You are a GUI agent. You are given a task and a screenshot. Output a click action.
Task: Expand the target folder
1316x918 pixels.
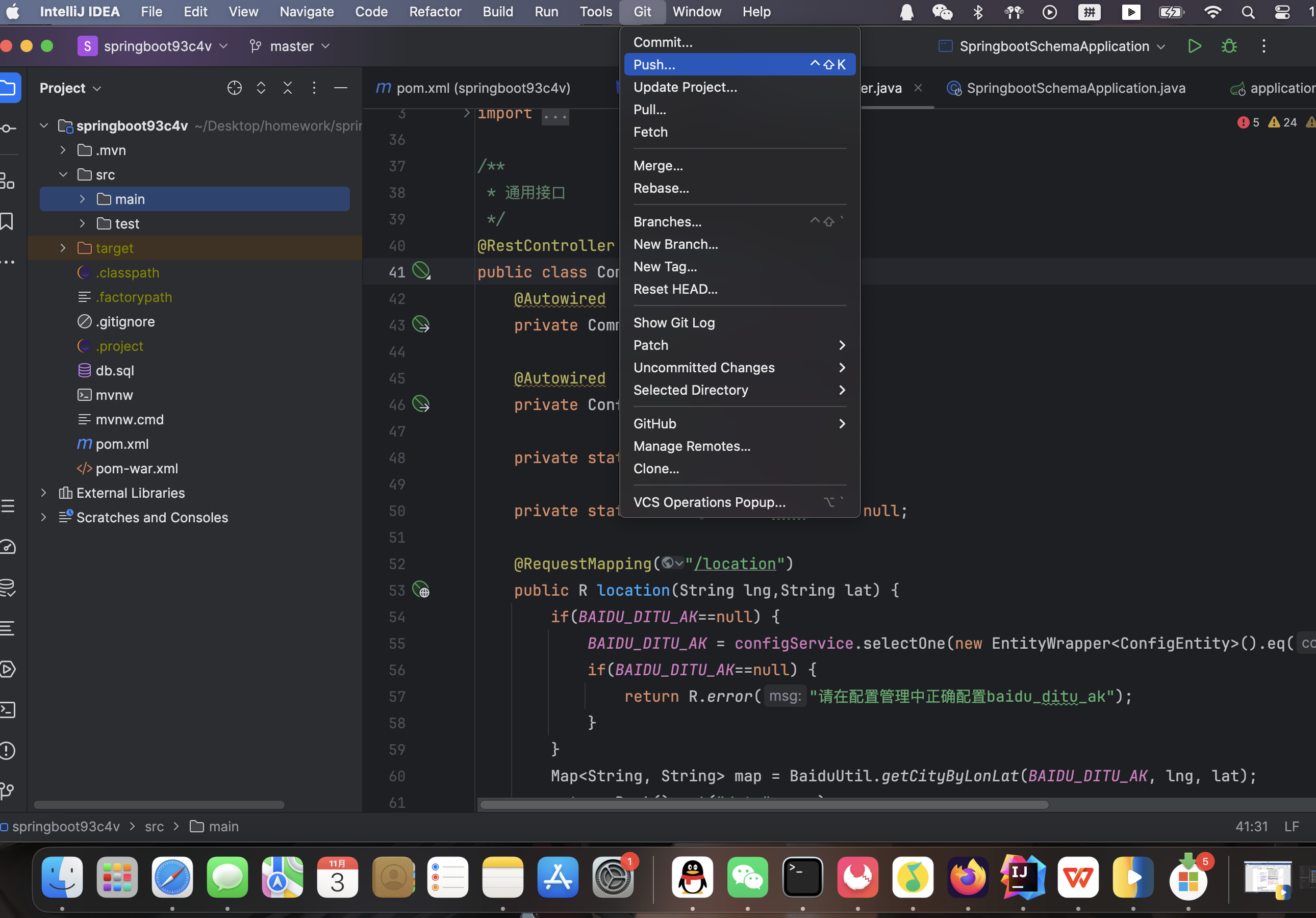click(63, 248)
